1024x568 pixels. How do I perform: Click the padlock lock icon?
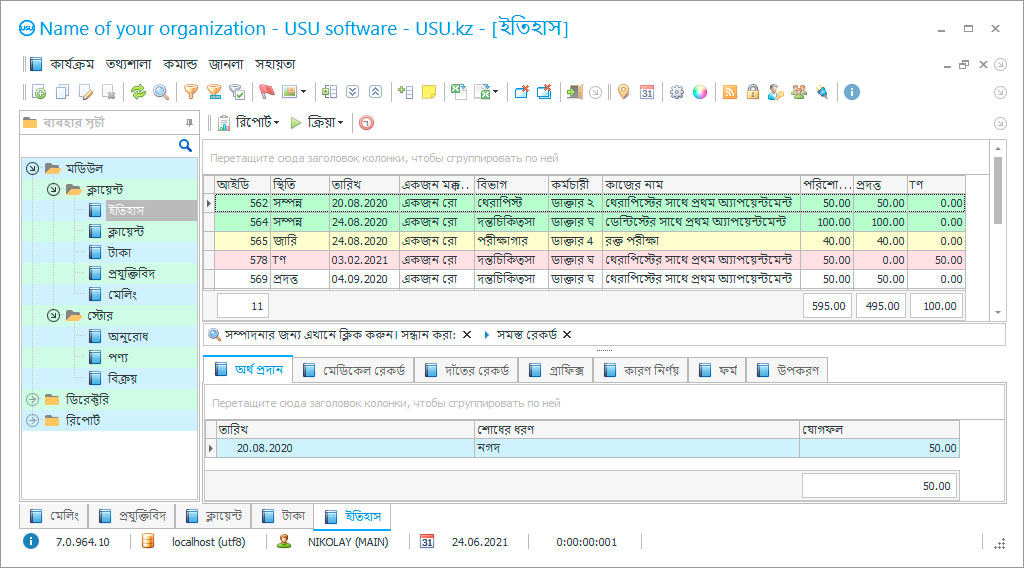click(752, 92)
